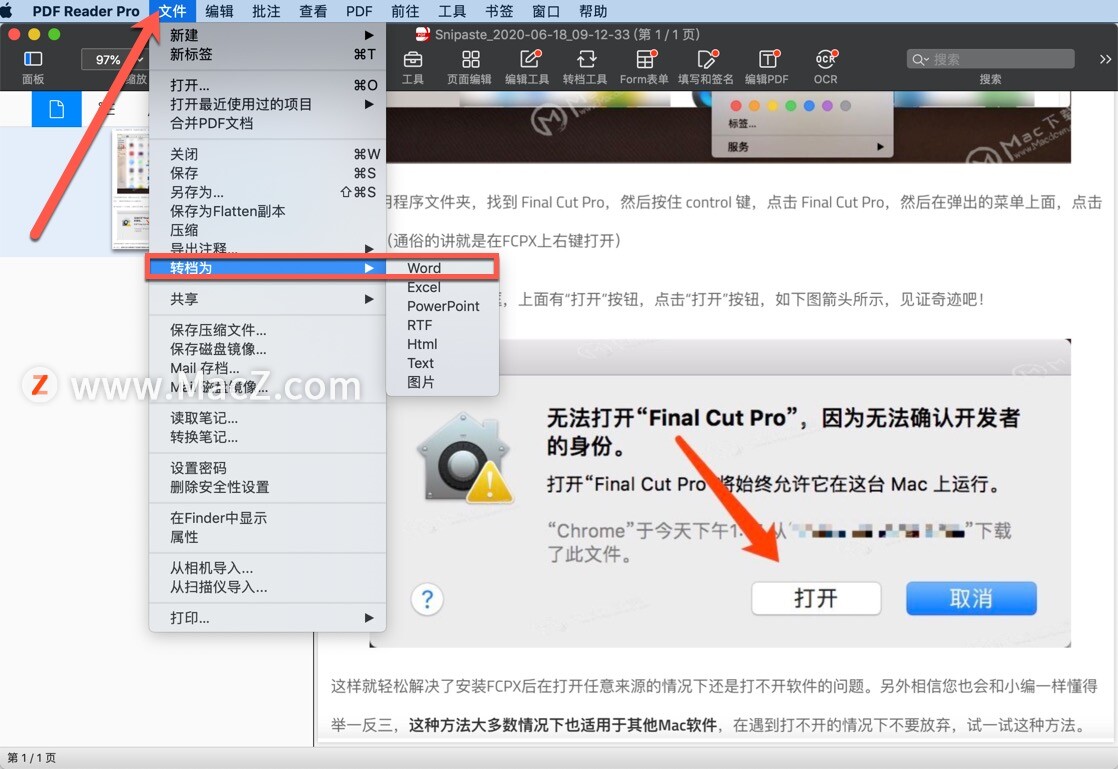Image resolution: width=1118 pixels, height=769 pixels.
Task: Open the 转档工具 converter icon
Action: pyautogui.click(x=586, y=59)
